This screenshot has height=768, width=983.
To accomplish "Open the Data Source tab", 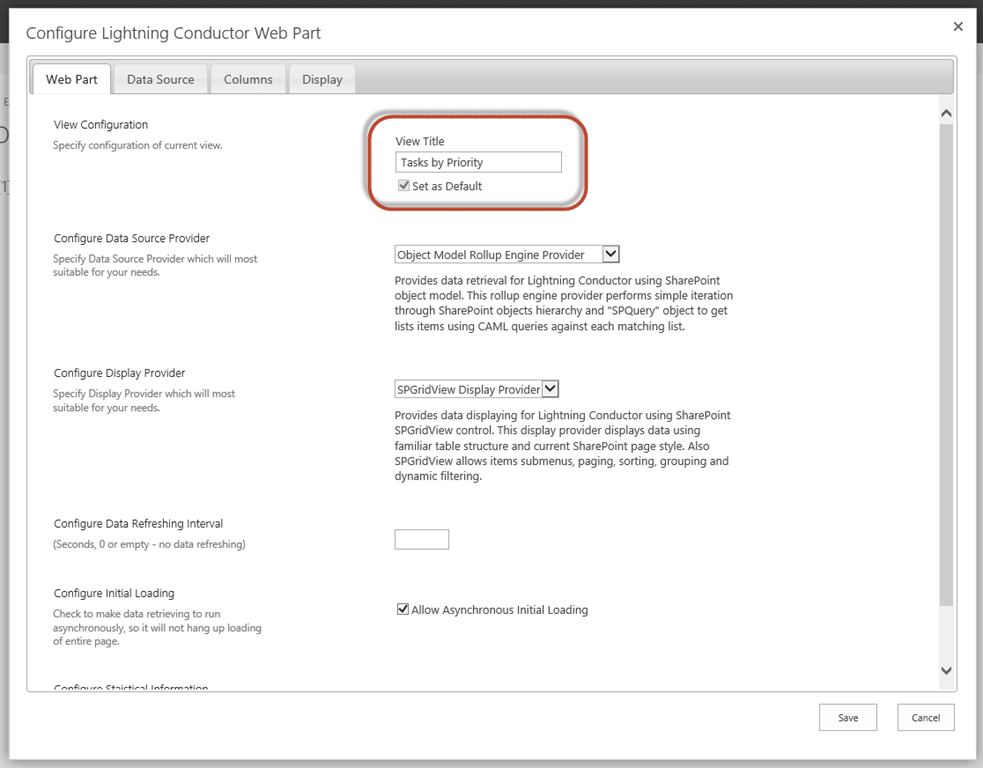I will point(160,80).
